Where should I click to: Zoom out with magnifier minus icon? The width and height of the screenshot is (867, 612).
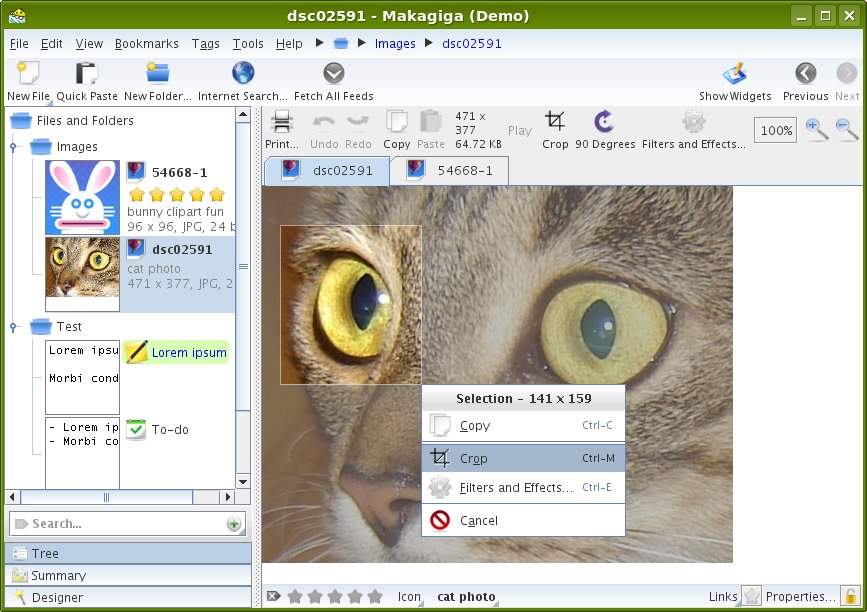click(847, 129)
